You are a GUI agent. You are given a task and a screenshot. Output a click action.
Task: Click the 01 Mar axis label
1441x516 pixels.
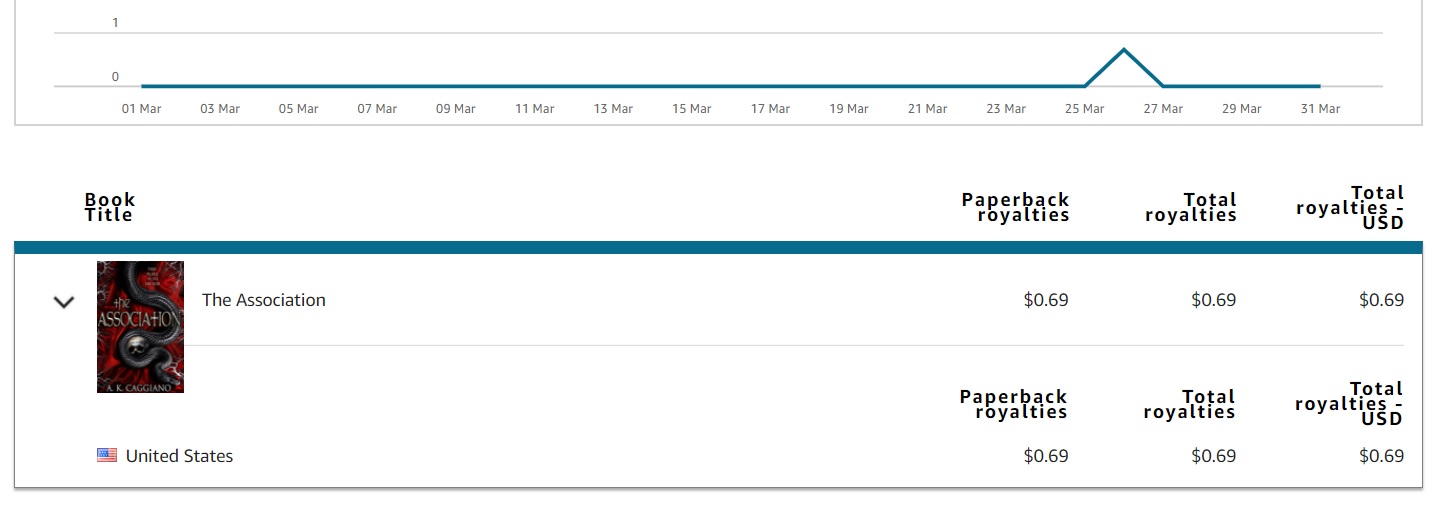coord(142,109)
